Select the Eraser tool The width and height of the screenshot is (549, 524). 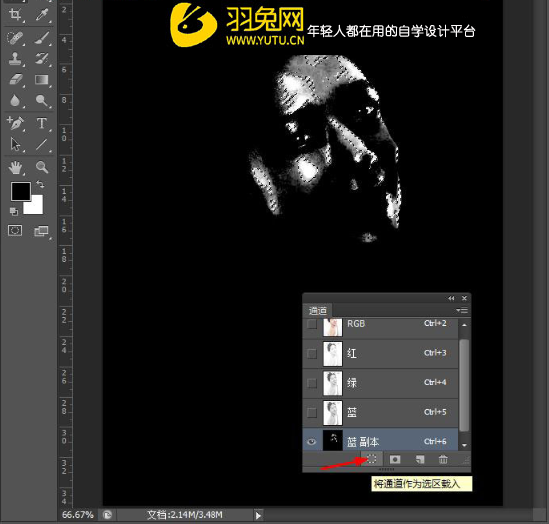(x=15, y=80)
